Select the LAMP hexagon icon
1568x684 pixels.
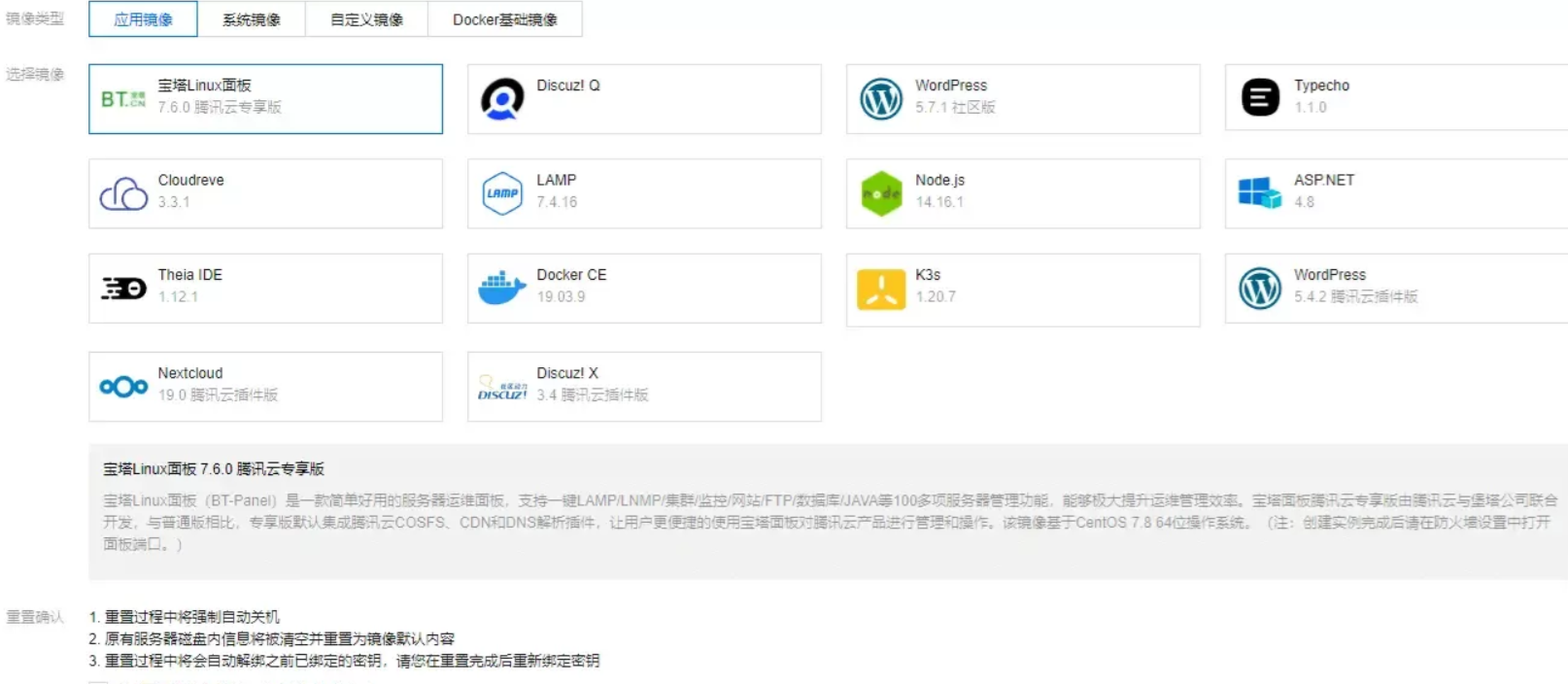[x=502, y=193]
